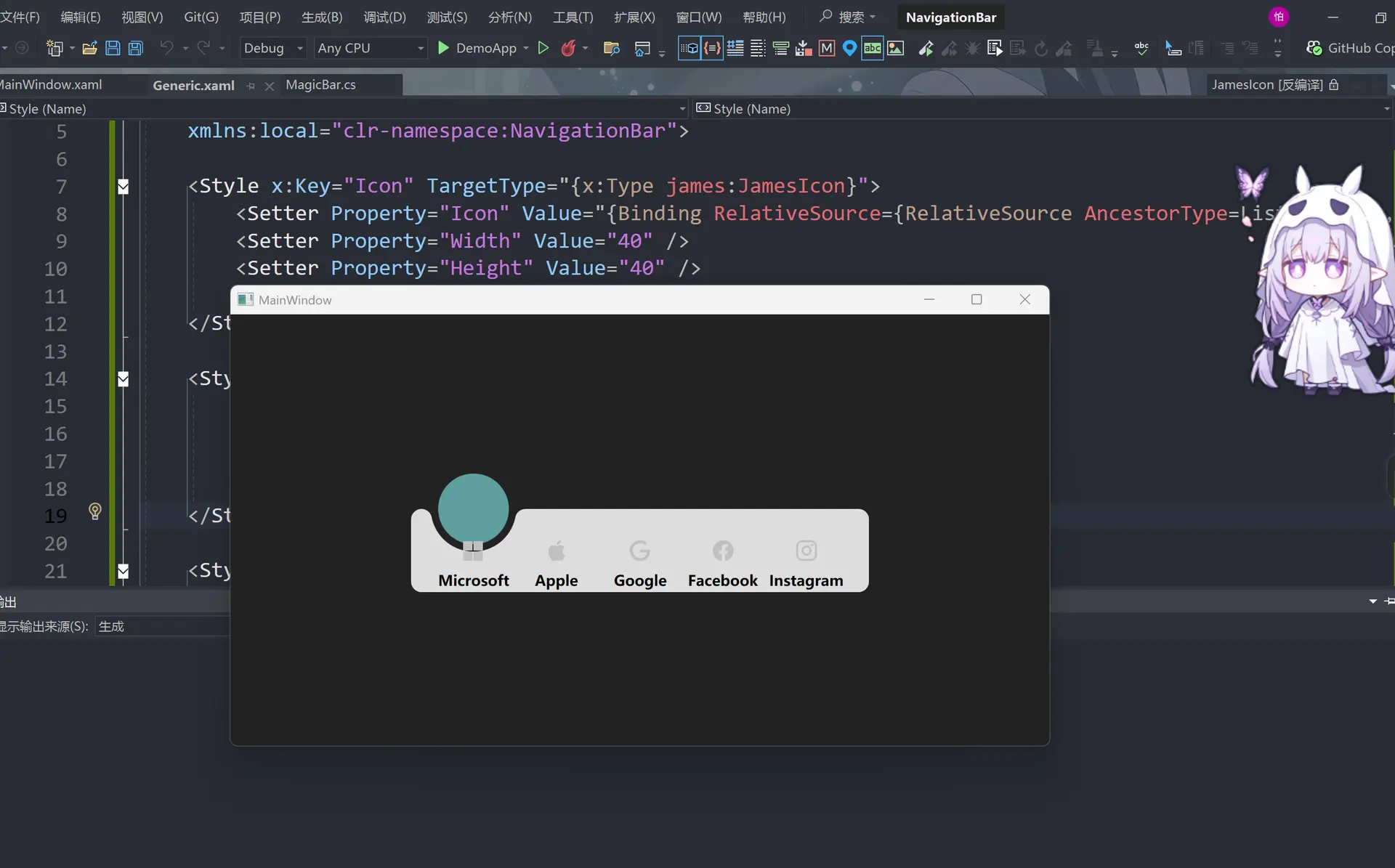Screen dimensions: 1395x868
Task: Save the current file
Action: click(x=113, y=48)
